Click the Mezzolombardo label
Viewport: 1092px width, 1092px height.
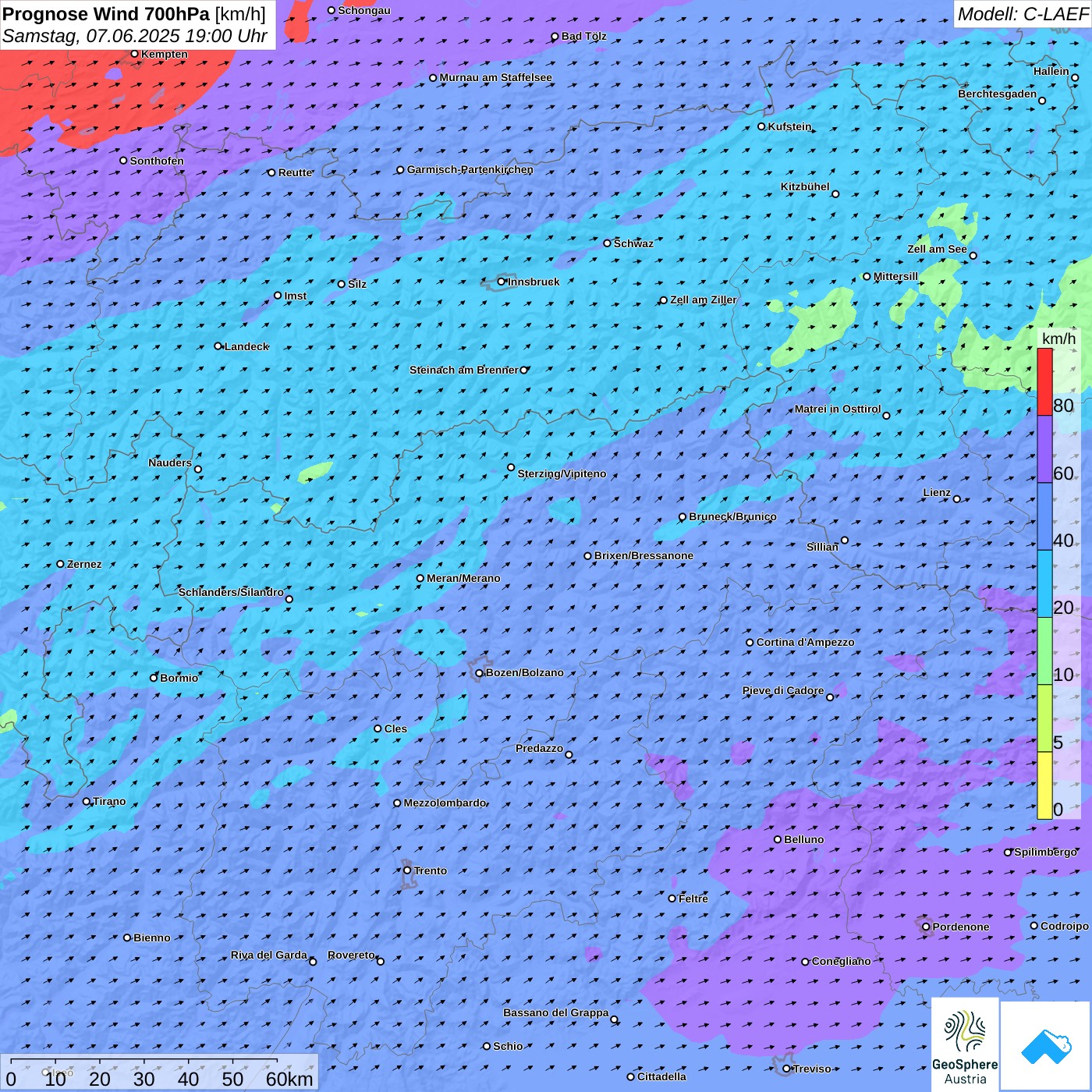pyautogui.click(x=445, y=803)
